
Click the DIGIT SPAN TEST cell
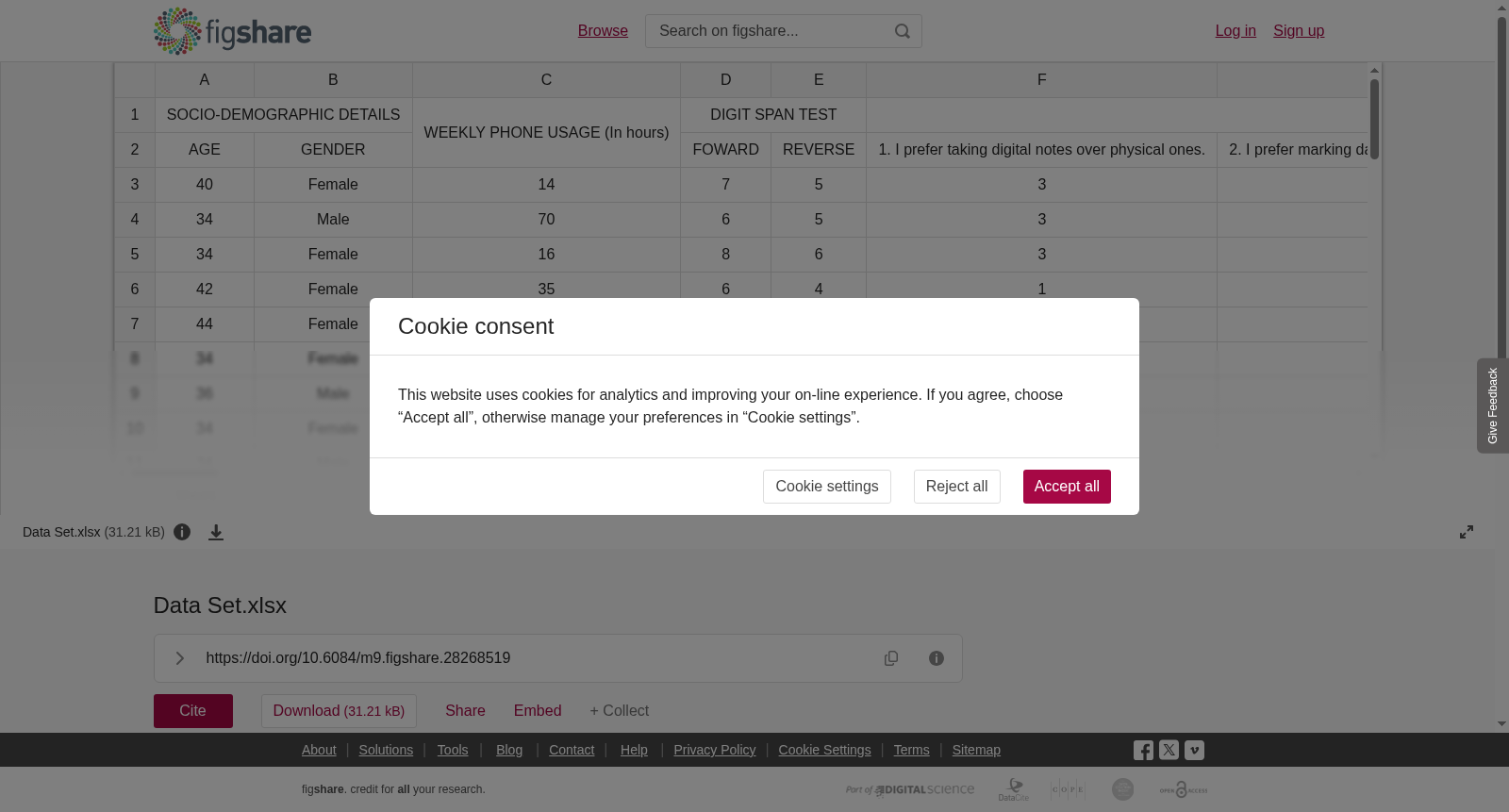(773, 115)
